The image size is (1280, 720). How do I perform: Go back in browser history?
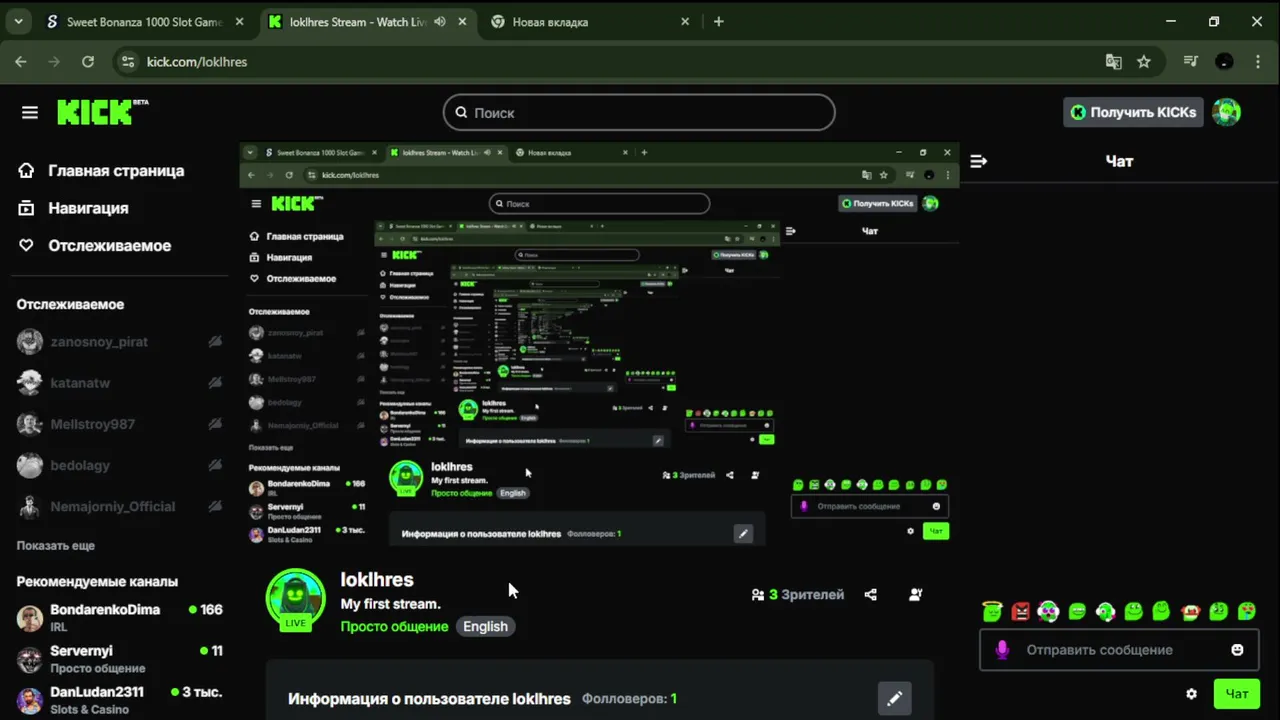[21, 62]
